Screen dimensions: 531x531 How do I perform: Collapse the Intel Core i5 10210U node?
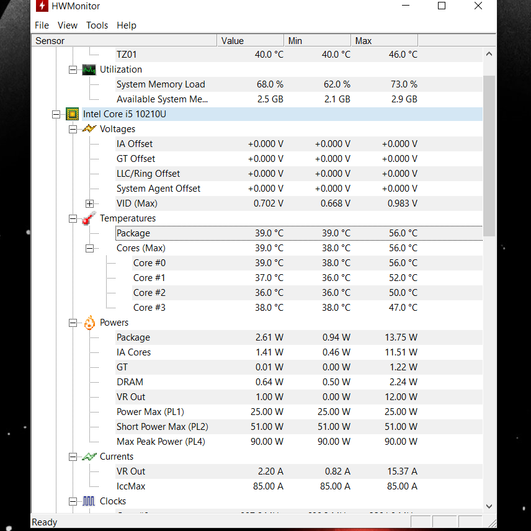56,114
